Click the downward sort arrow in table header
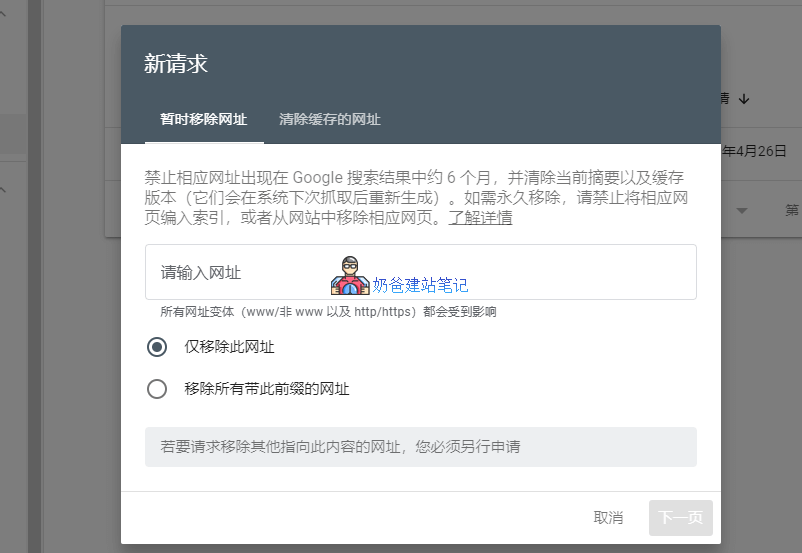802x553 pixels. point(744,98)
